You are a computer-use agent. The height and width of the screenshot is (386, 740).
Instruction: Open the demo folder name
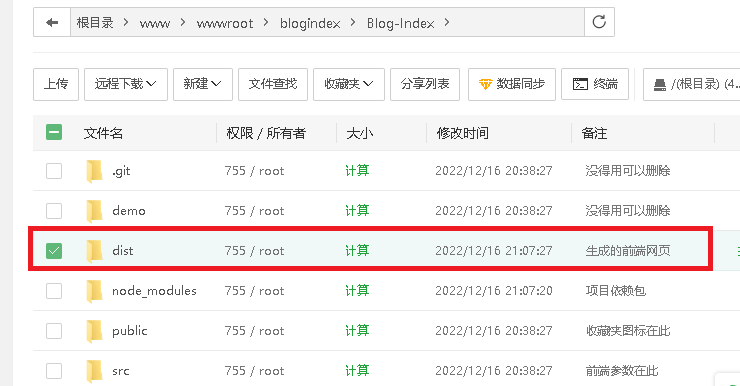[128, 211]
